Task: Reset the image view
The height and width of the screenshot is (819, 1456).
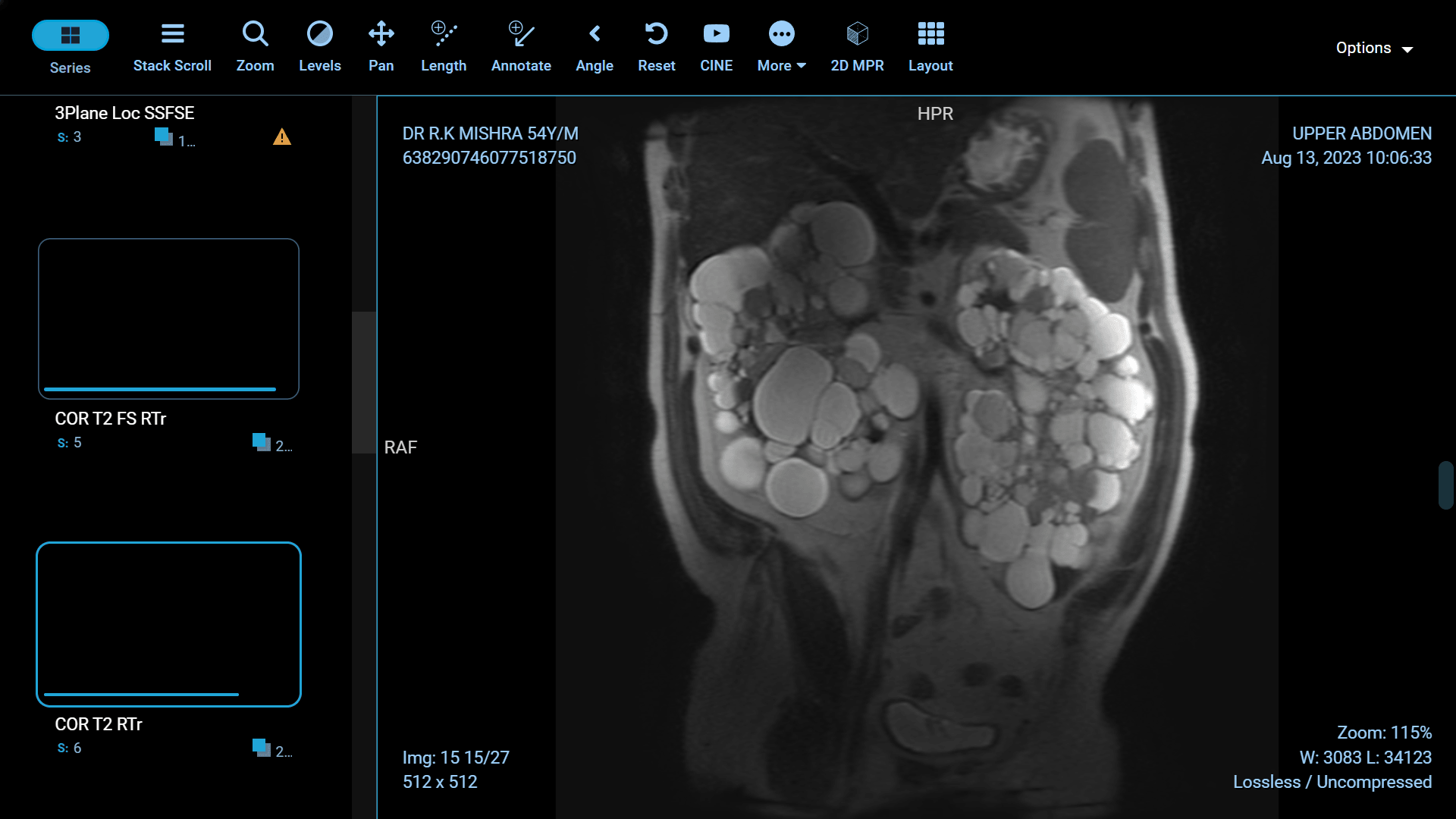Action: (x=656, y=45)
